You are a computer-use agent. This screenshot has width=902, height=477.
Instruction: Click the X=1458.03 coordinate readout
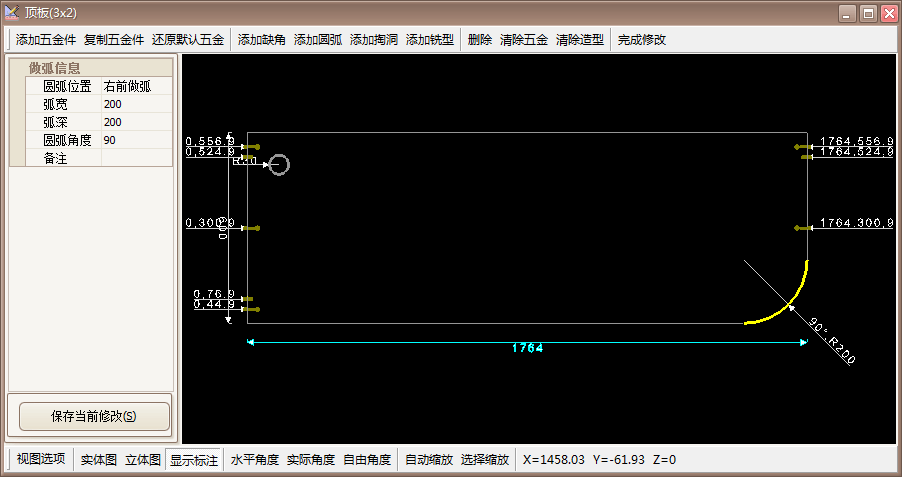553,460
